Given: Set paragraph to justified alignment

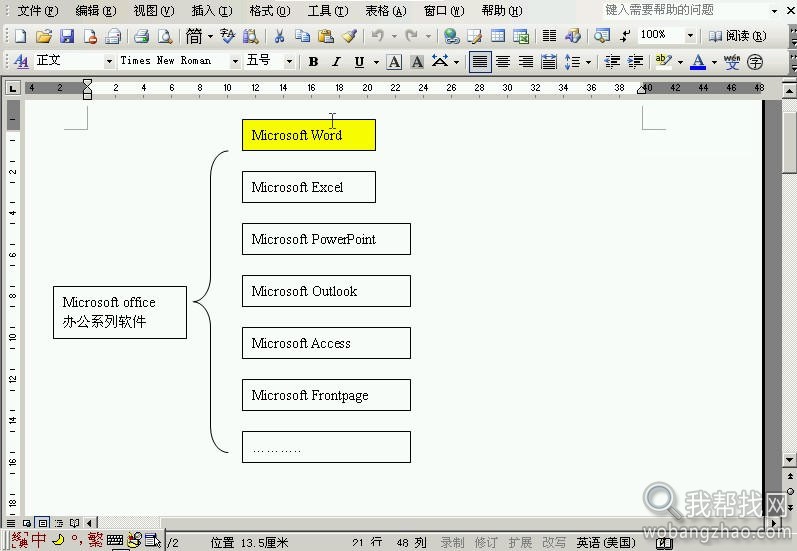Looking at the screenshot, I should (x=480, y=62).
